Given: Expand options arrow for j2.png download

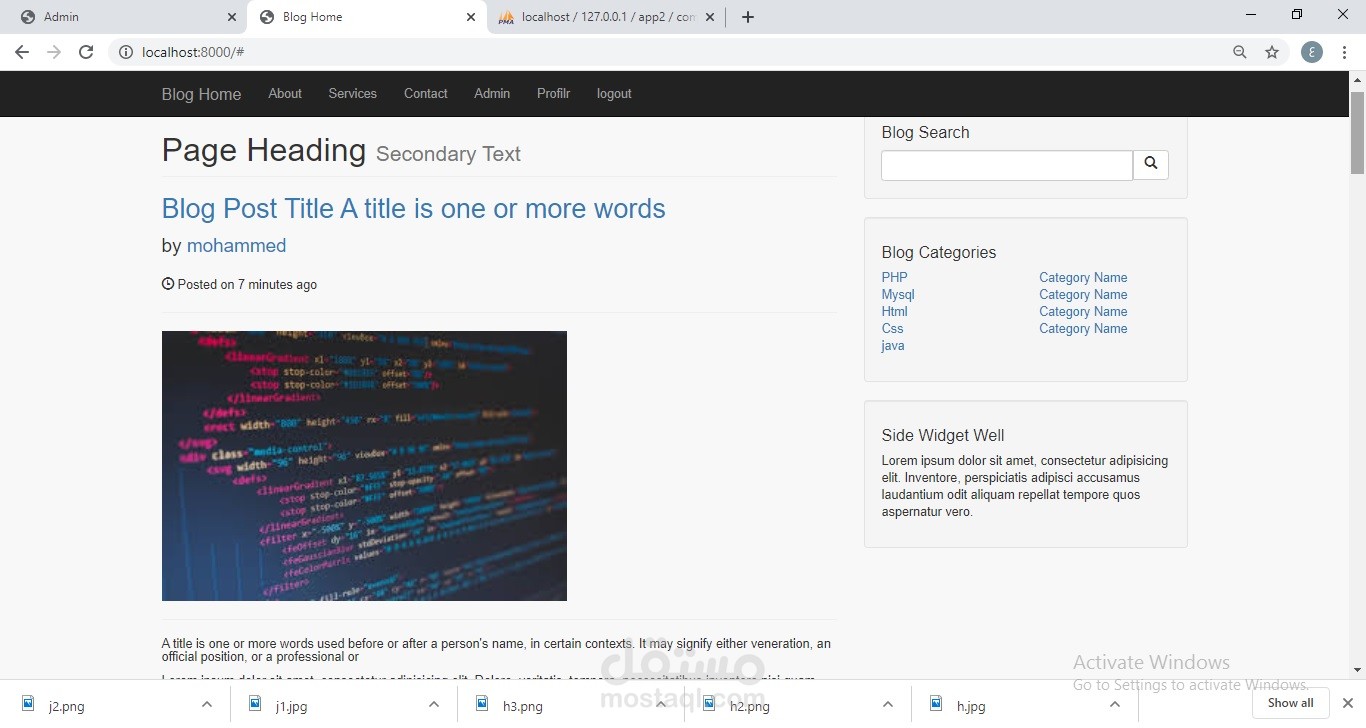Looking at the screenshot, I should tap(207, 705).
